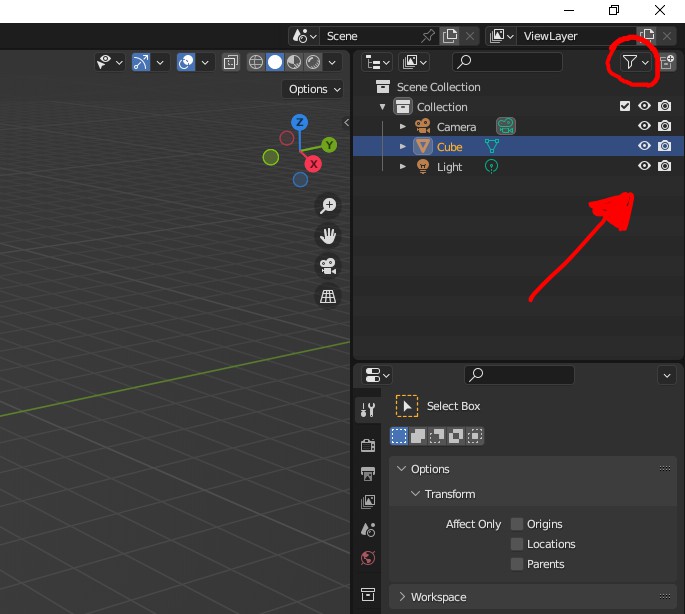
Task: Click the outliner search field
Action: point(508,62)
